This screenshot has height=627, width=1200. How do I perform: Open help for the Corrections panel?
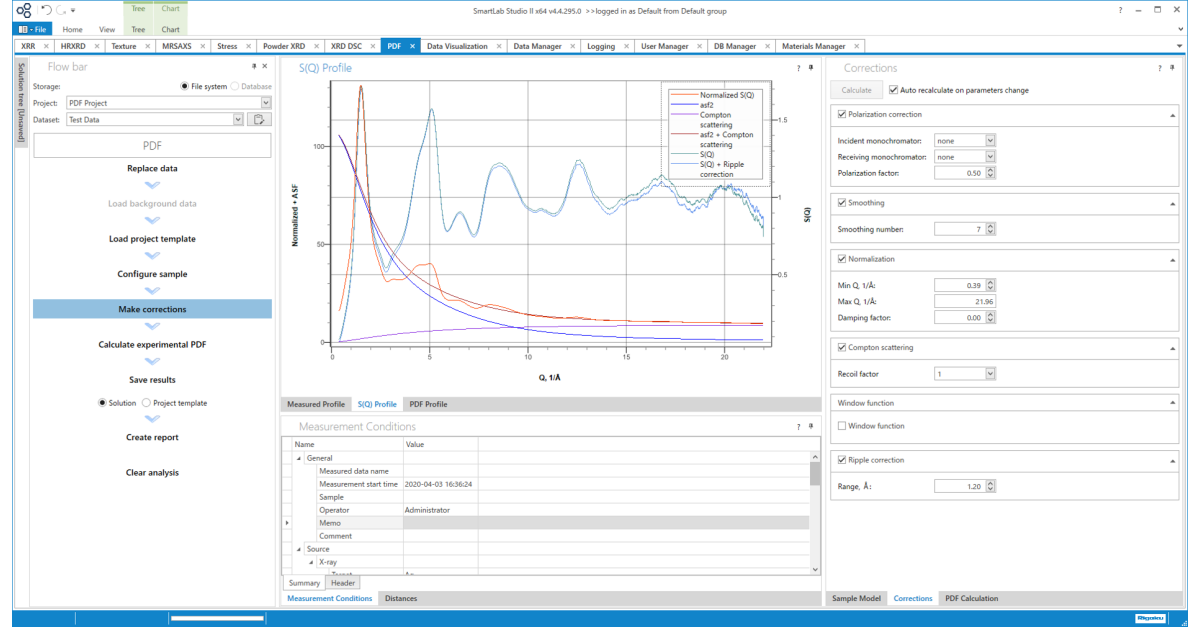pyautogui.click(x=1160, y=69)
